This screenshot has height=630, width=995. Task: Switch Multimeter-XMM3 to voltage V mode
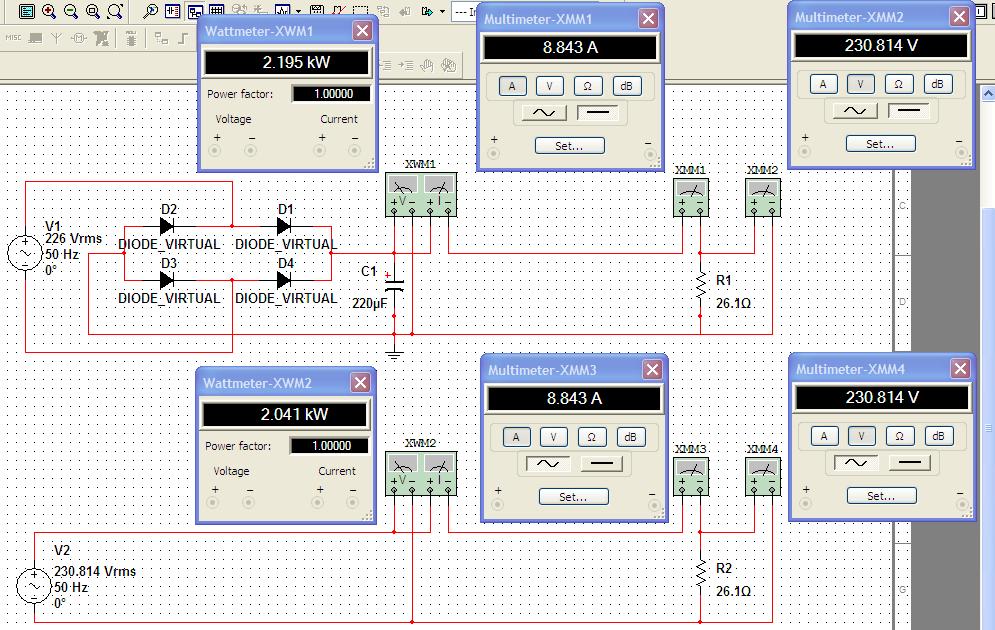pos(553,437)
